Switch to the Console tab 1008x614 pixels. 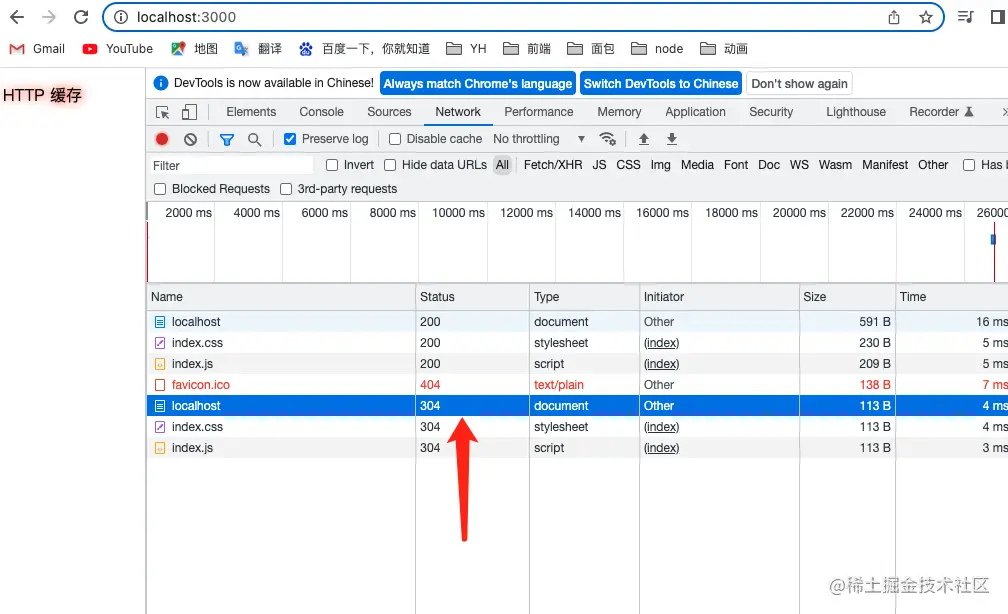coord(321,112)
